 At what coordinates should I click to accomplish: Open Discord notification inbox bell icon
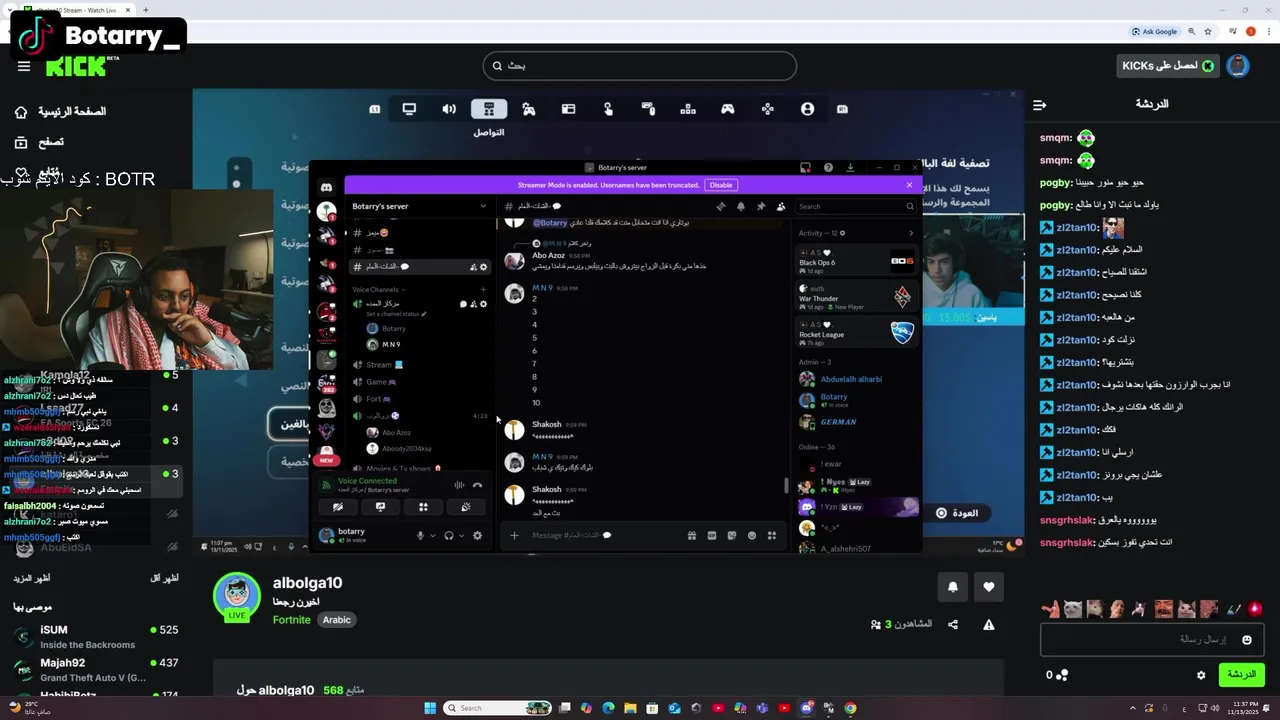coord(741,206)
